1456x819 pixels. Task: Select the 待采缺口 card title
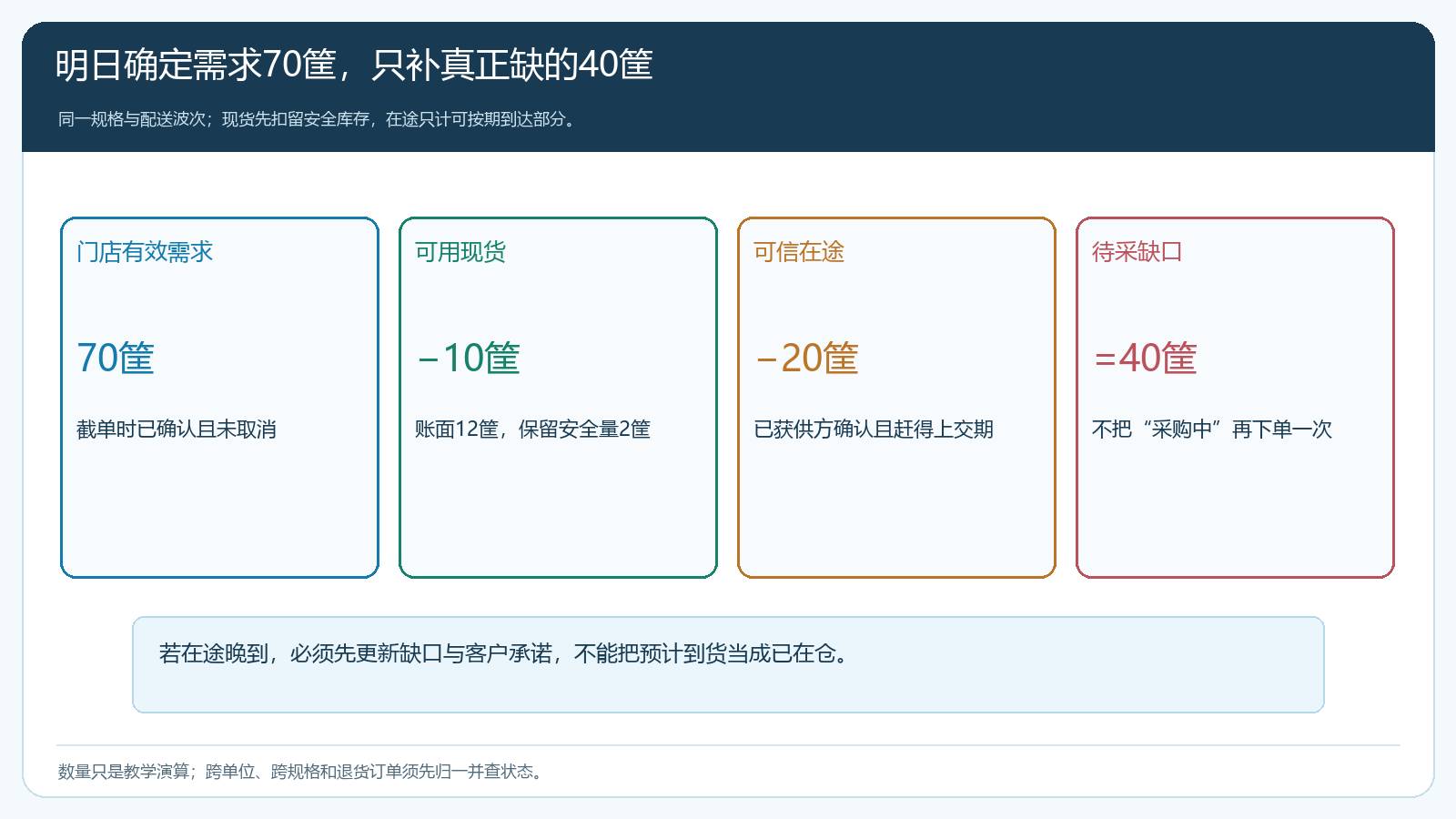[1137, 252]
